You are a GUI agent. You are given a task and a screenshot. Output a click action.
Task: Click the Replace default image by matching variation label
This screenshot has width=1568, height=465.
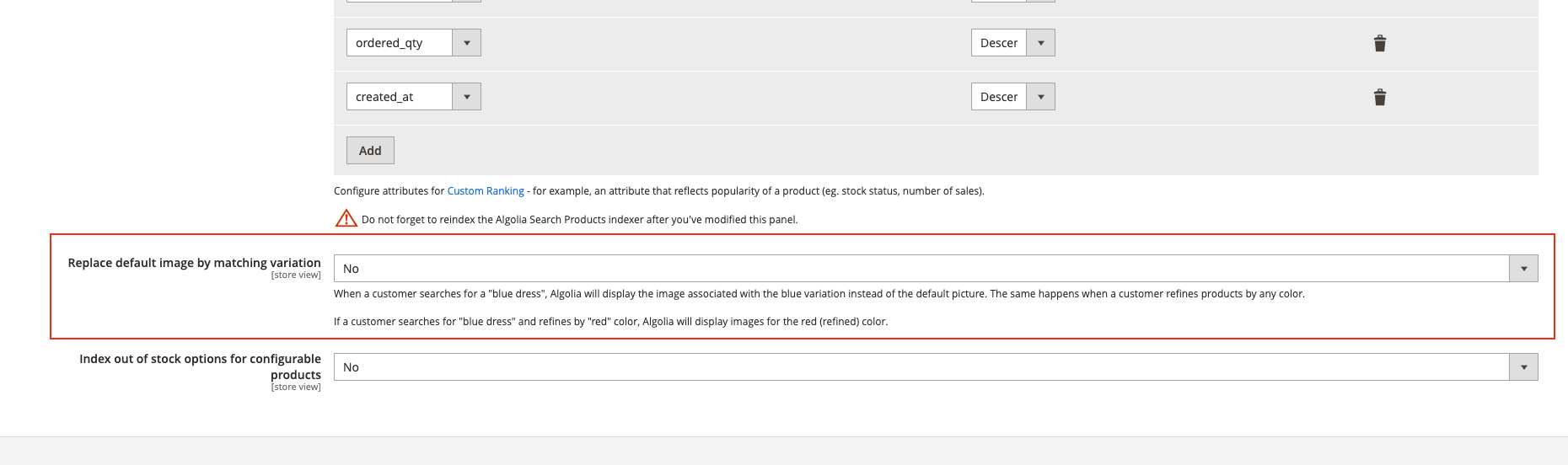click(194, 263)
